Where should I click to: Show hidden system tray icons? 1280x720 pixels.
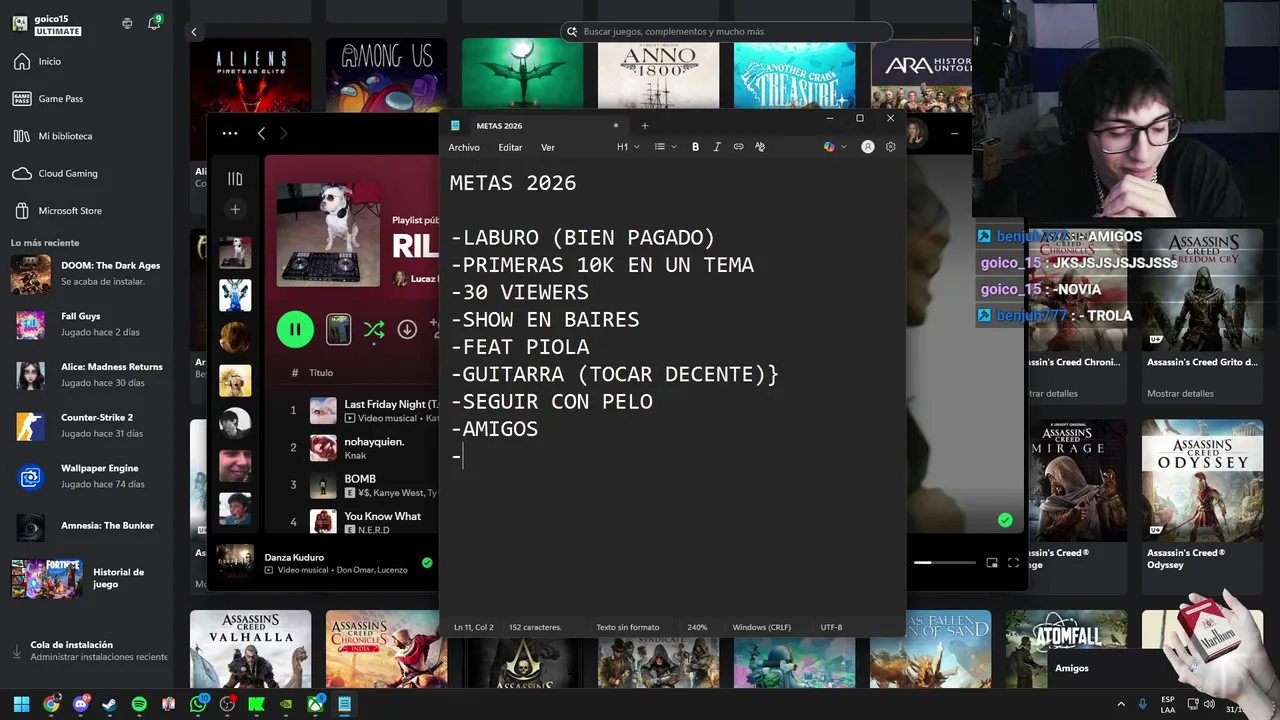[1120, 704]
